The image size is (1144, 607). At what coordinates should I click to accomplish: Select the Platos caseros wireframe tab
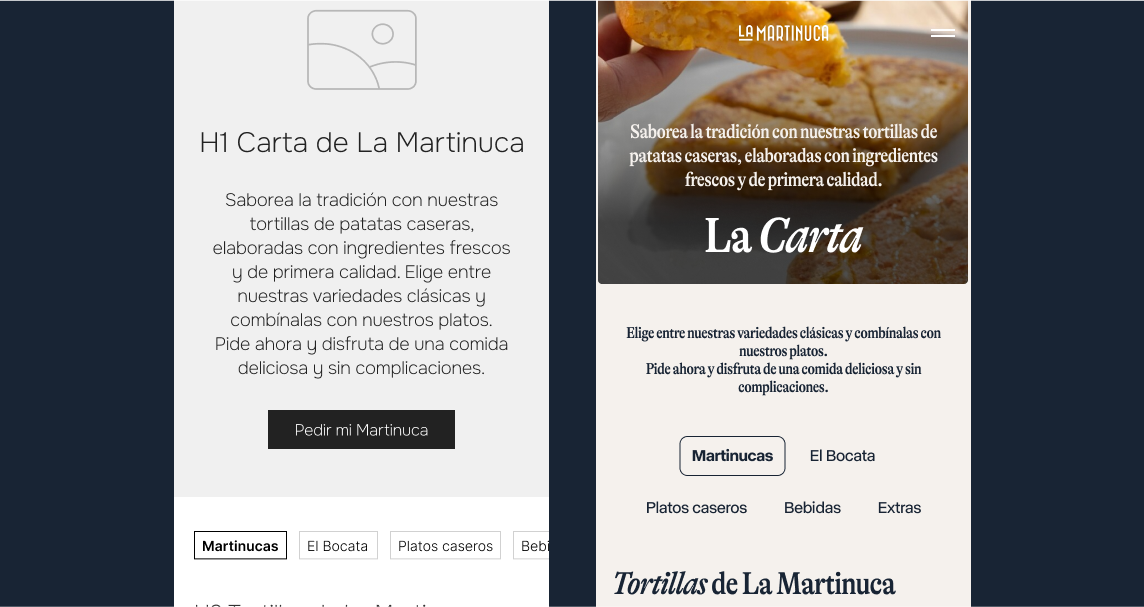445,546
